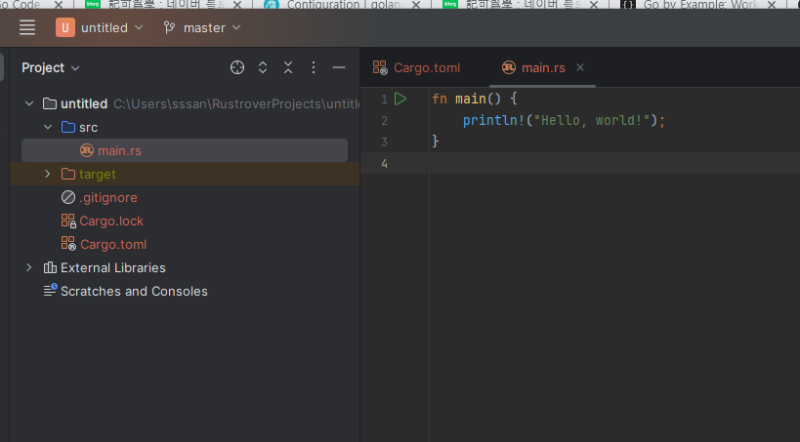Select Cargo.lock in project tree
Screen dimensions: 800x442
[x=111, y=221]
